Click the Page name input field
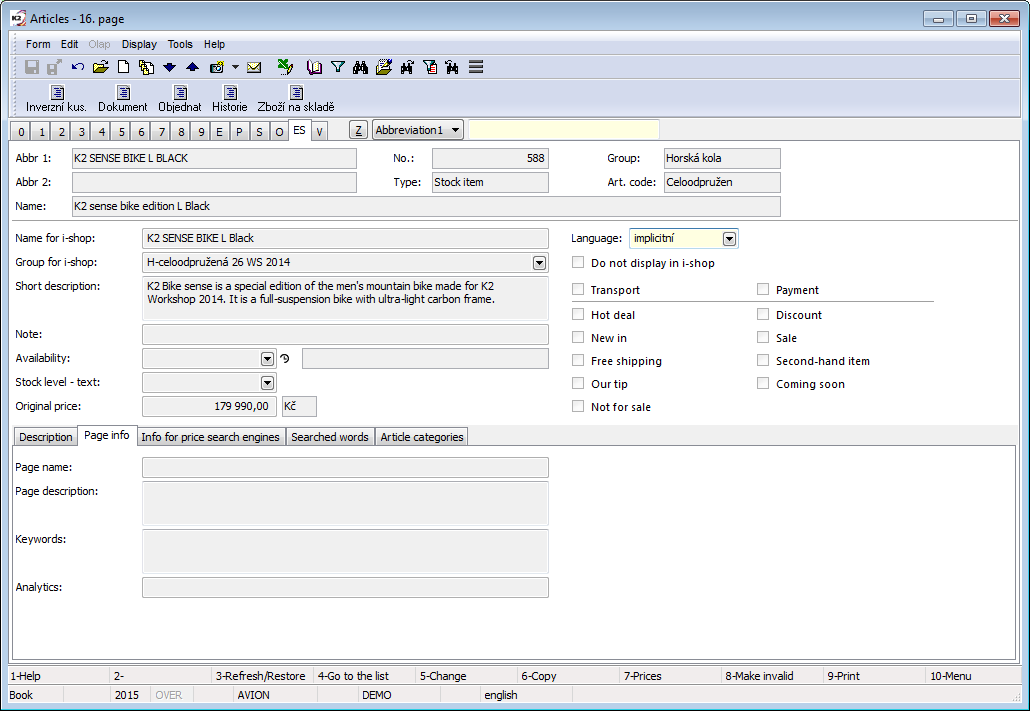Viewport: 1030px width, 711px height. [345, 468]
